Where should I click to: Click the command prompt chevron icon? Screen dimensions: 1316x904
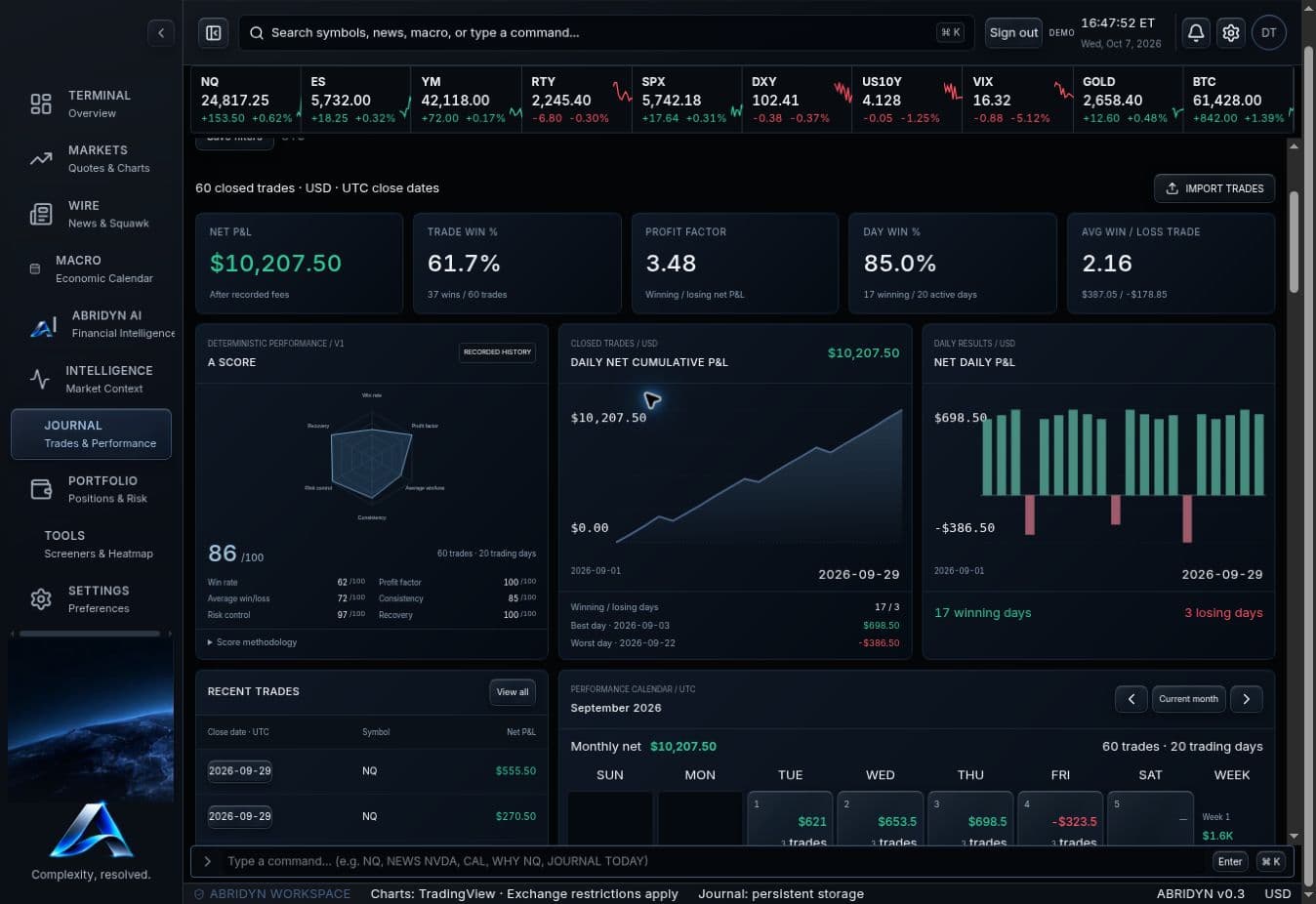[x=207, y=861]
